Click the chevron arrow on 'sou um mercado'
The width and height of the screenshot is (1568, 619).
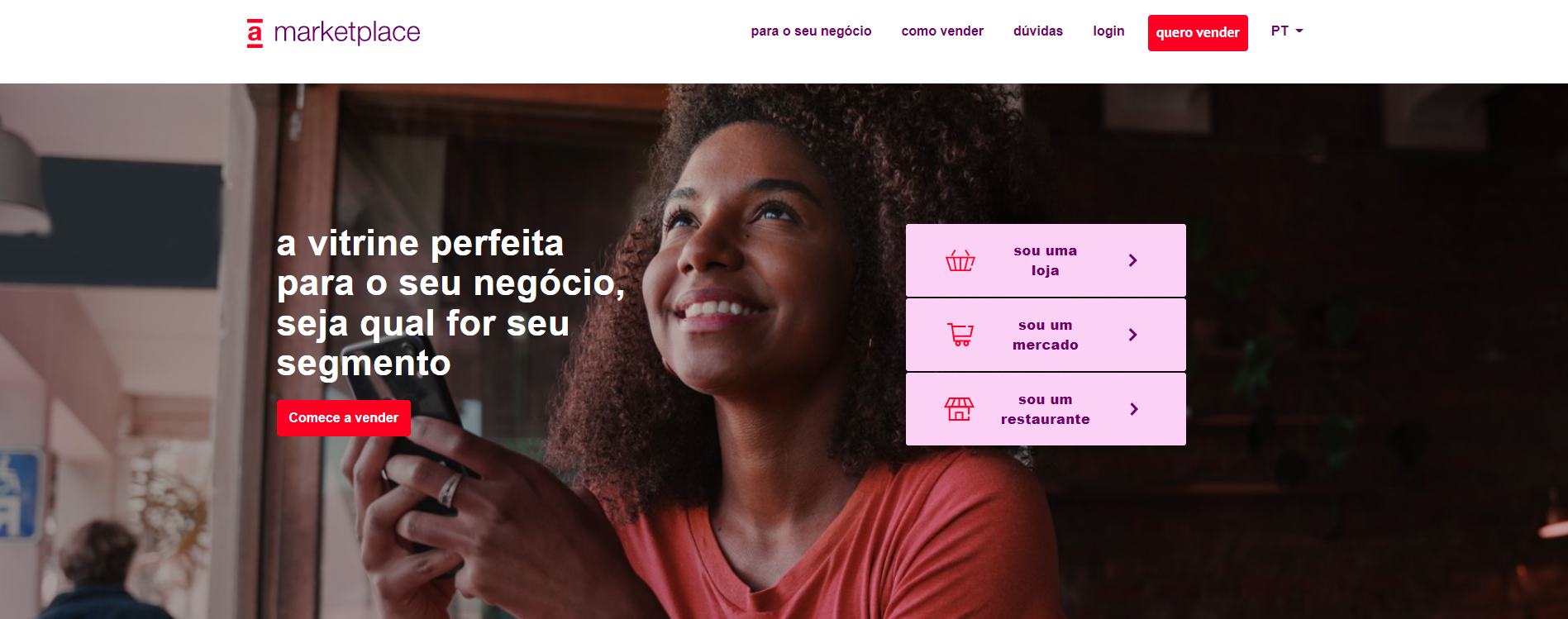1133,335
